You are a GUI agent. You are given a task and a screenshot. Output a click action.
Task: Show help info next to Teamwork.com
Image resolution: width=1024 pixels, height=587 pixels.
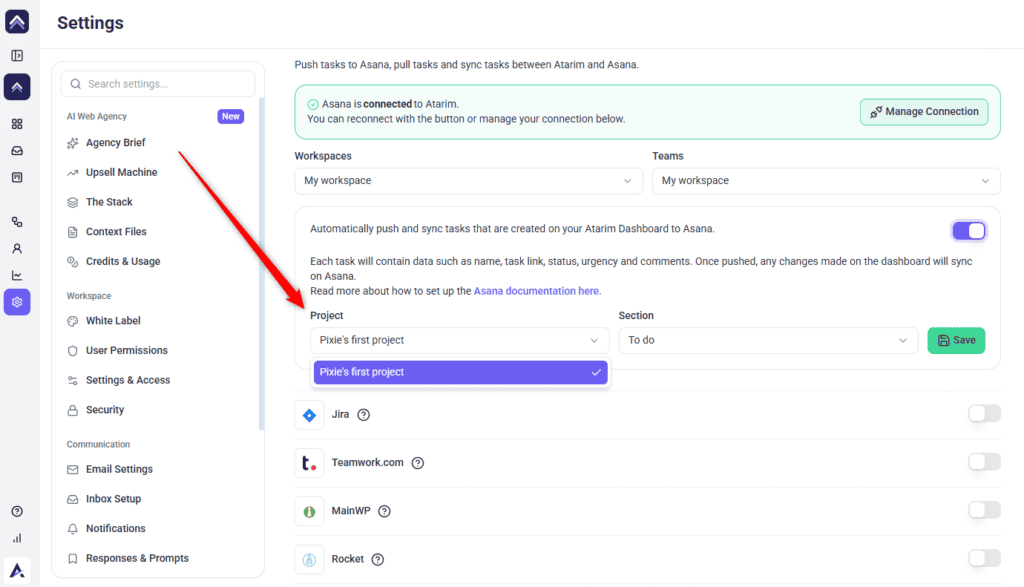tap(418, 463)
